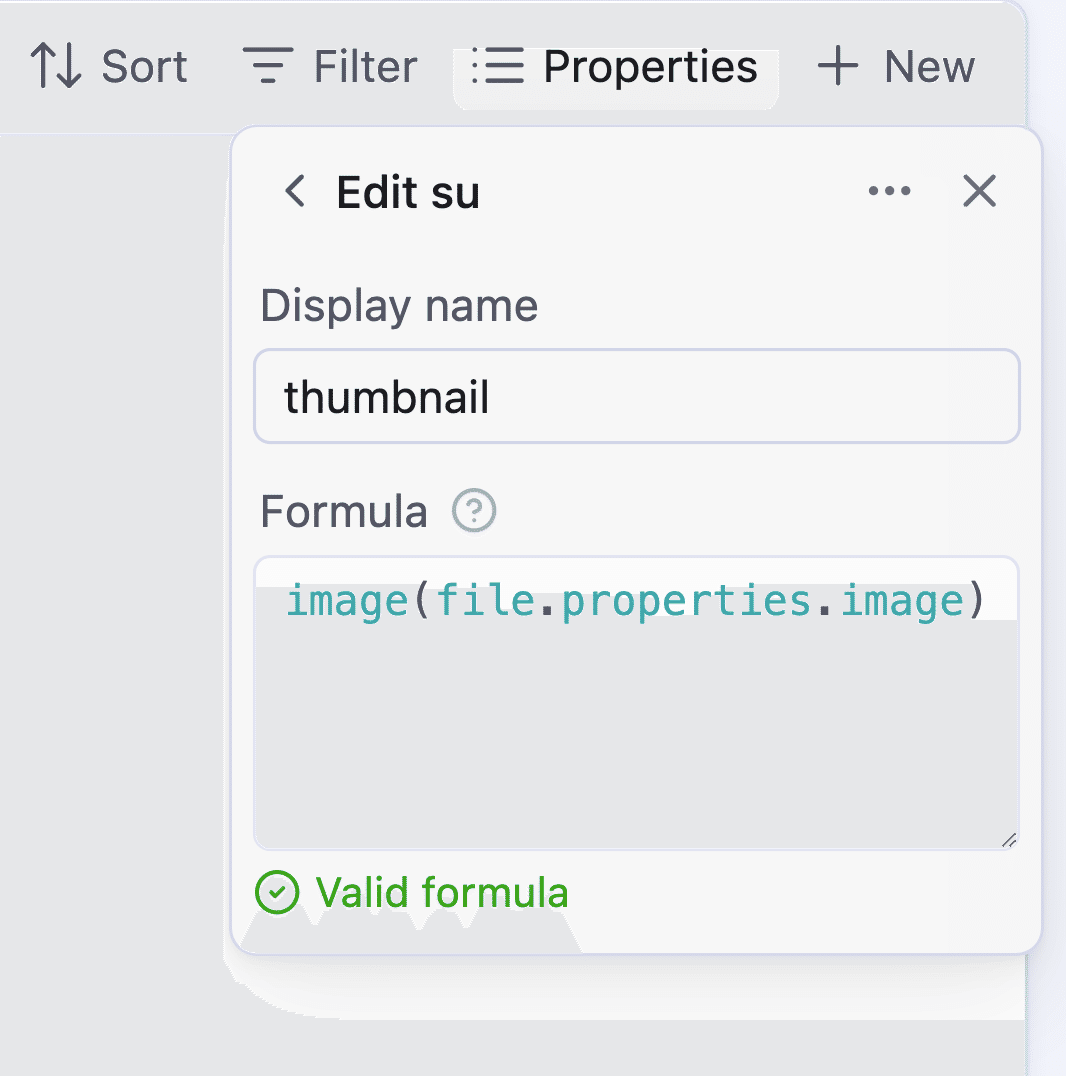
Task: Click the 'Valid formula' status text
Action: click(x=442, y=892)
